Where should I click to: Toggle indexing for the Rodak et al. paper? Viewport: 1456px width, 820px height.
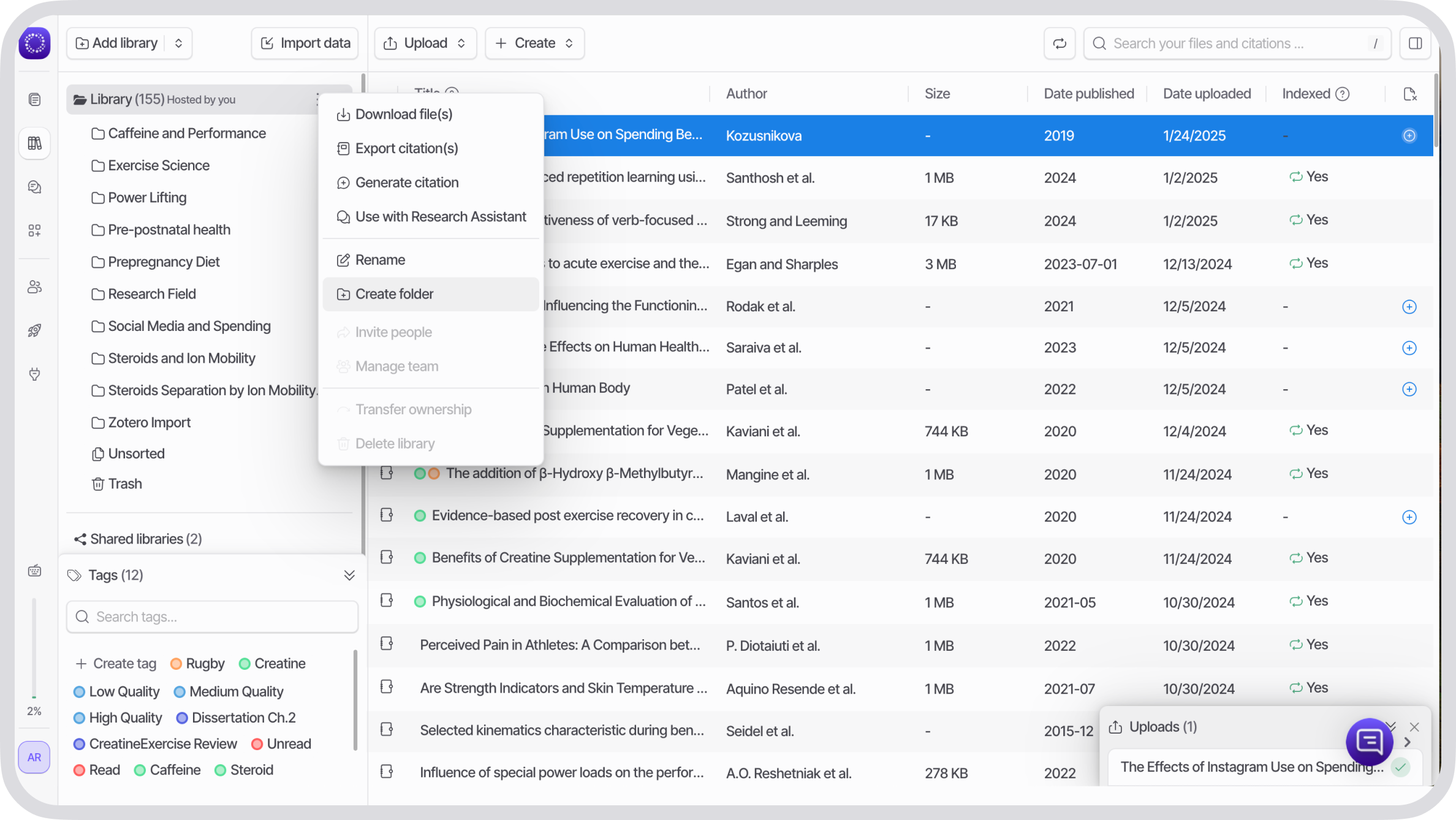(x=1409, y=306)
